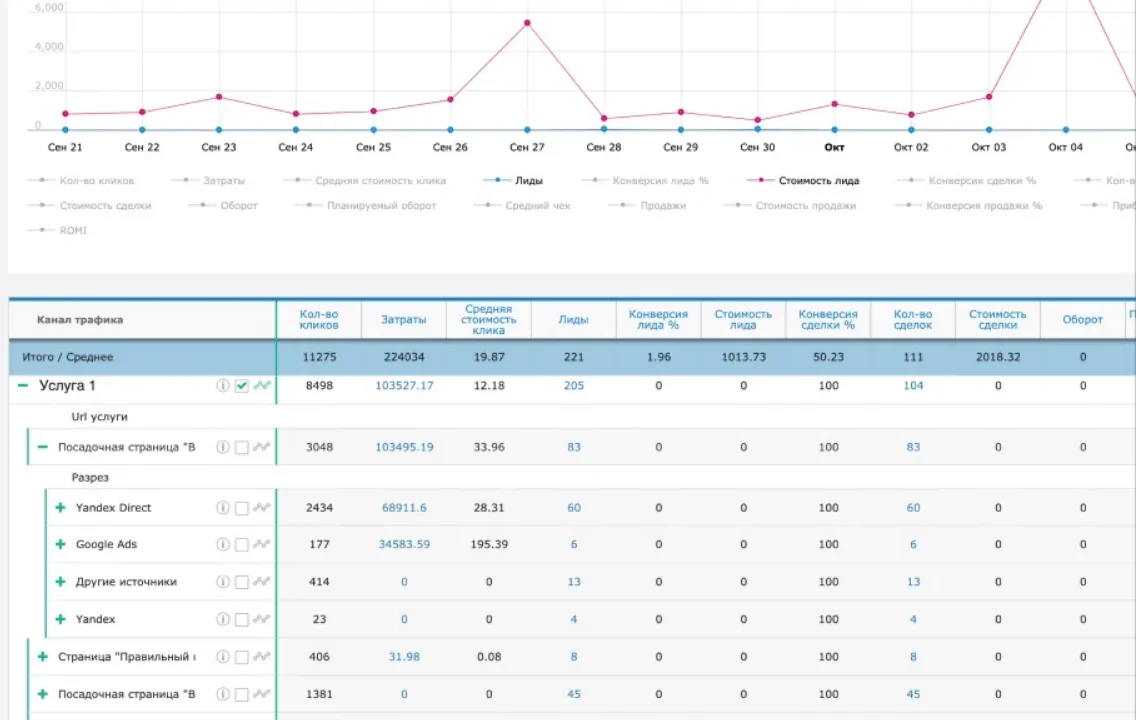The image size is (1136, 720).
Task: Enable checkbox for Другие источники
Action: coord(241,582)
